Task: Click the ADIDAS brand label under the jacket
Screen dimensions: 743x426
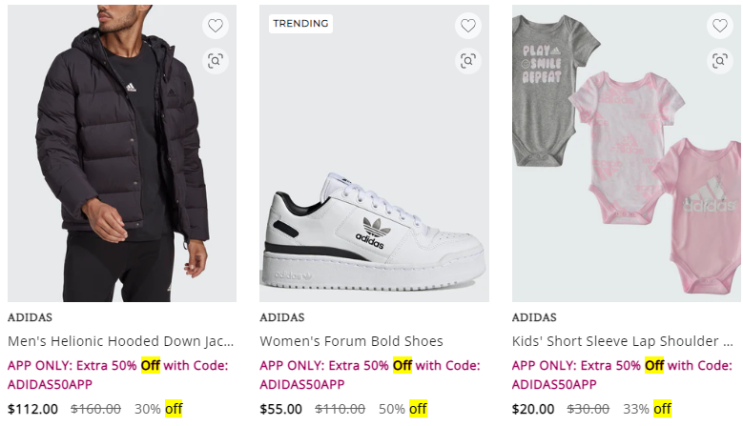Action: click(x=31, y=318)
